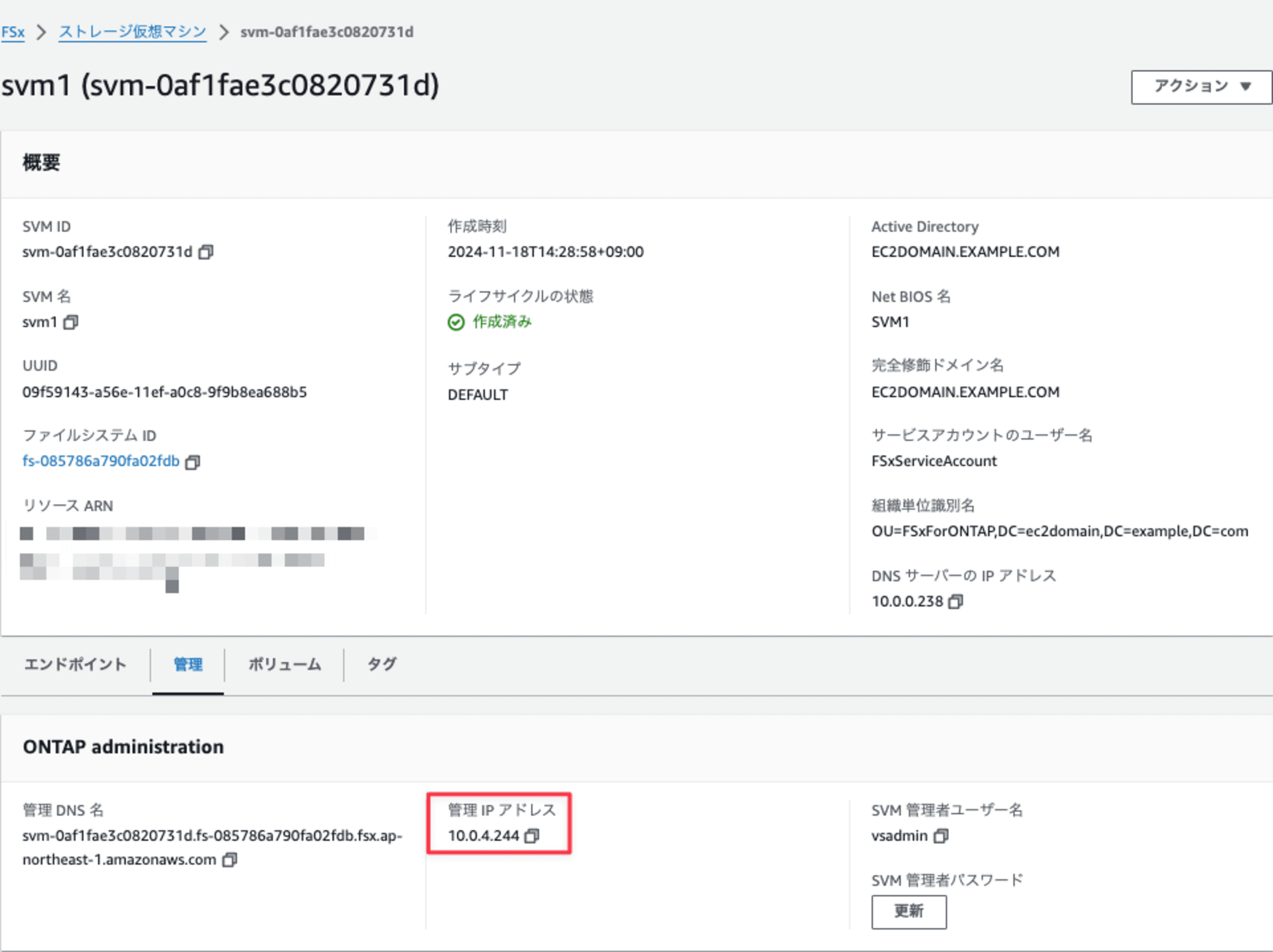Copy DNS server IP 10.0.0.238
1273x952 pixels.
click(x=955, y=601)
